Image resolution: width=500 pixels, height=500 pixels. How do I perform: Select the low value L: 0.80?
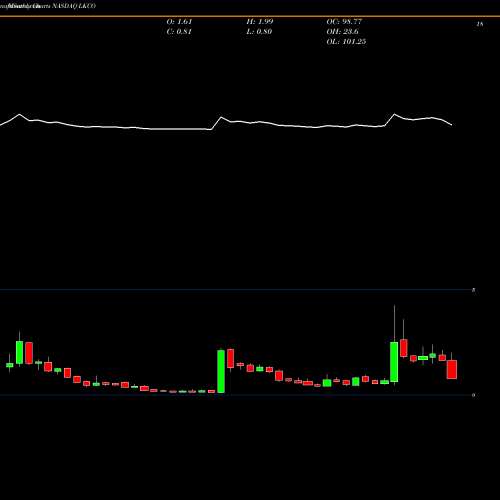[259, 32]
